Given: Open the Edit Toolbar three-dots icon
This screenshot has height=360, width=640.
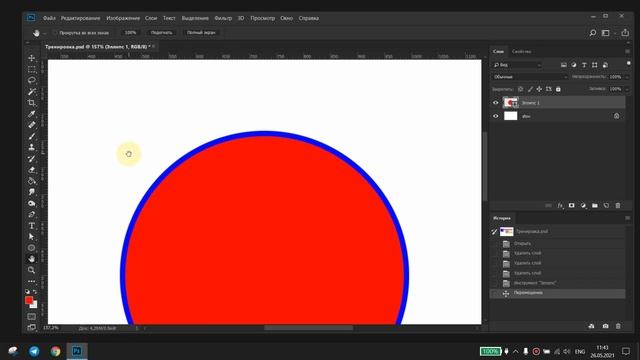Looking at the screenshot, I should 31,281.
